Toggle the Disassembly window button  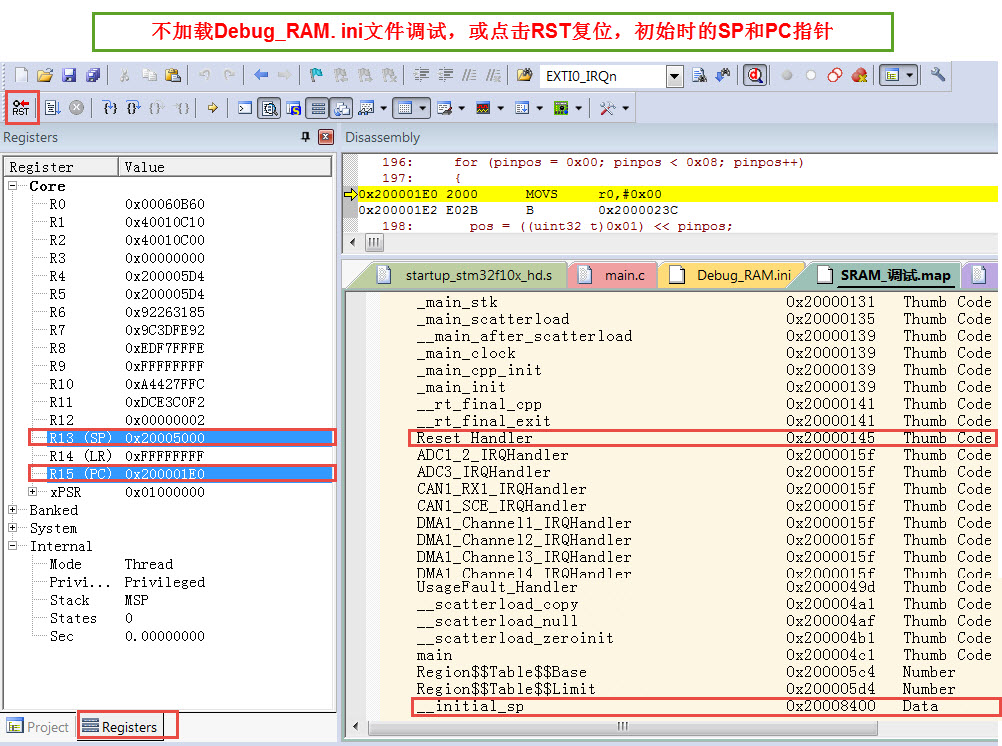pyautogui.click(x=269, y=108)
